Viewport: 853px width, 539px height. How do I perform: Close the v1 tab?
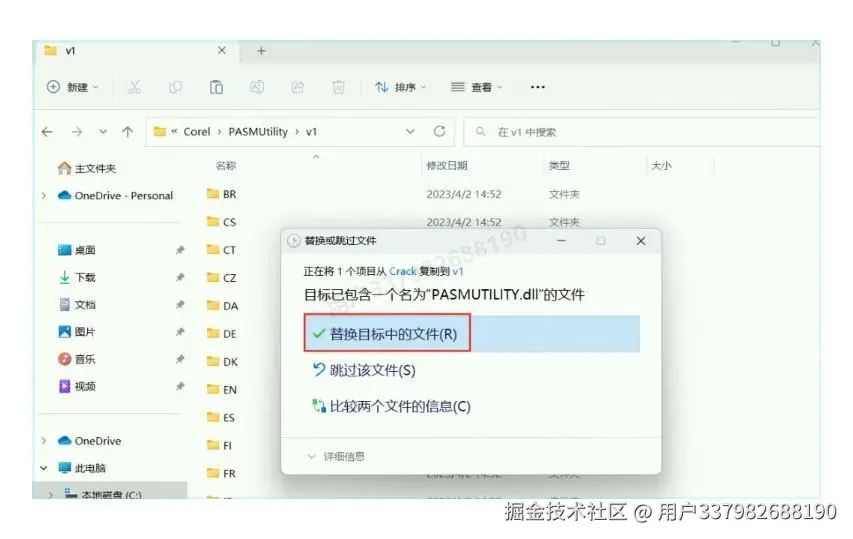coord(221,51)
